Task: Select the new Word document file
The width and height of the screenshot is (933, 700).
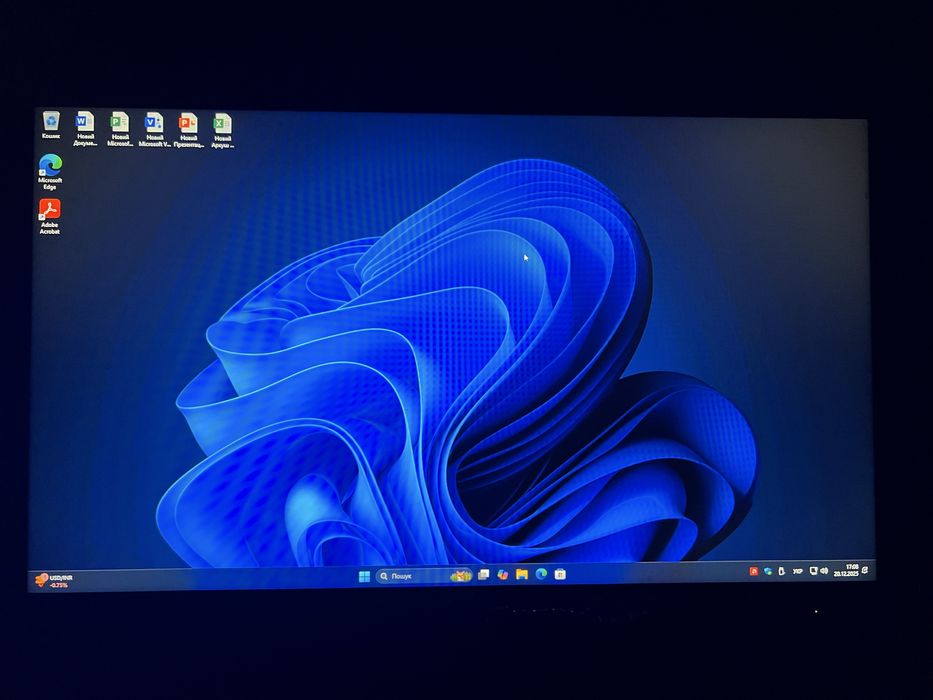Action: tap(85, 129)
